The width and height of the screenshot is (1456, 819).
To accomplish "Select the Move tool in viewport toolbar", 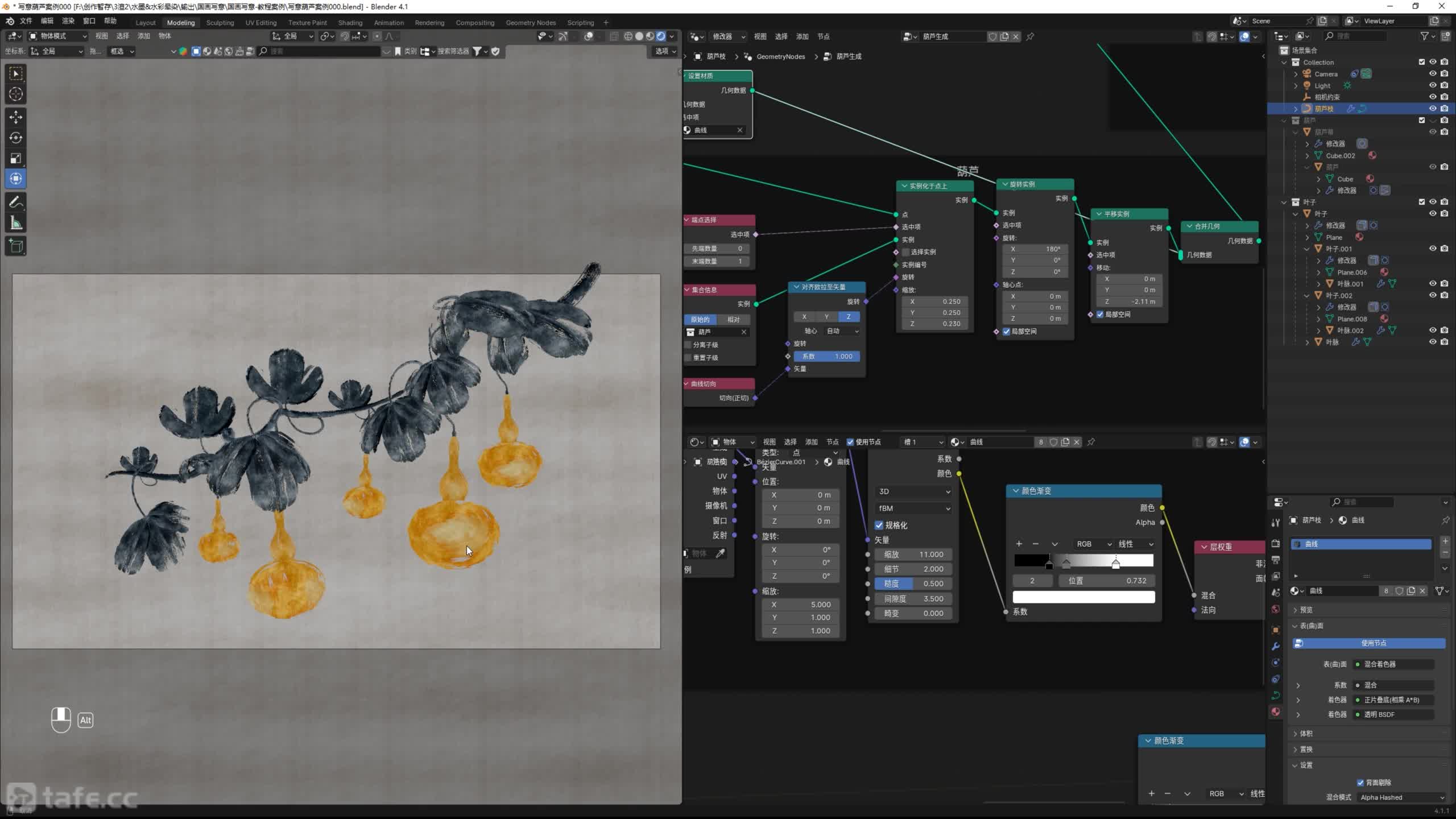I will click(16, 117).
